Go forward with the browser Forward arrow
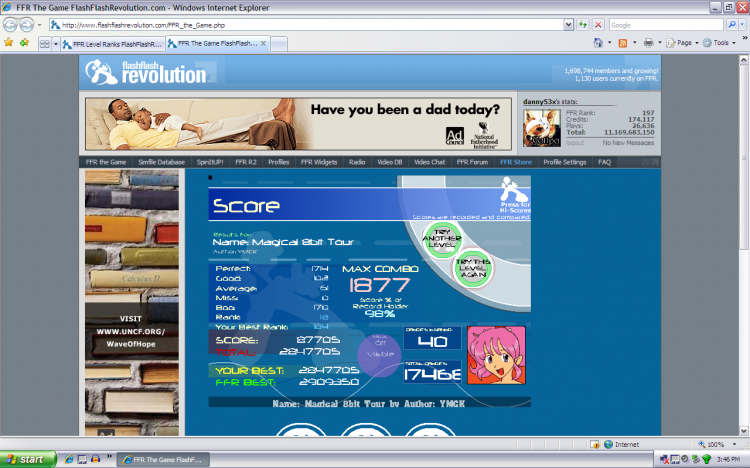The height and width of the screenshot is (468, 750). 26,24
